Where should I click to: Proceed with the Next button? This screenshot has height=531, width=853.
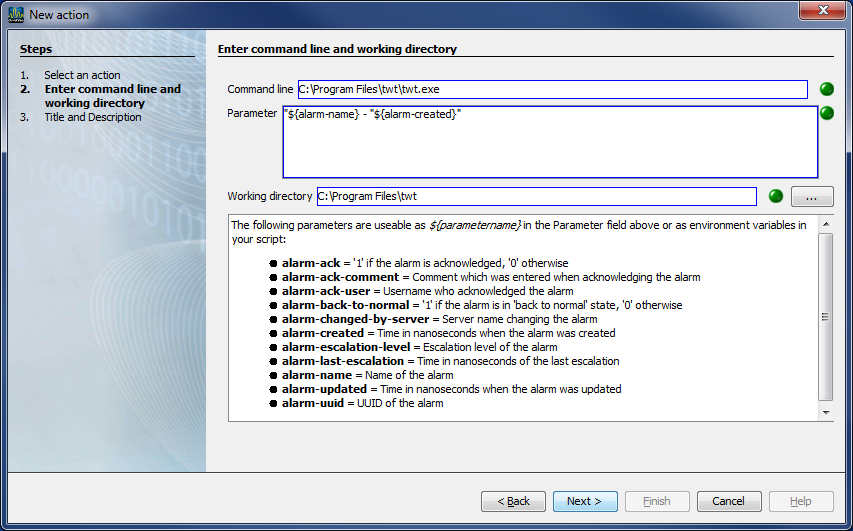click(x=585, y=501)
